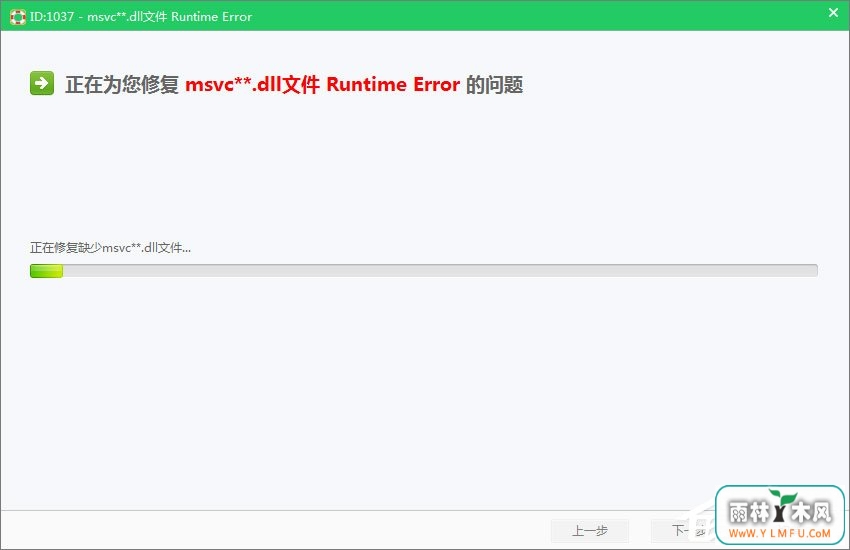Click the green repair progress bar
Image resolution: width=850 pixels, height=550 pixels.
pos(423,270)
